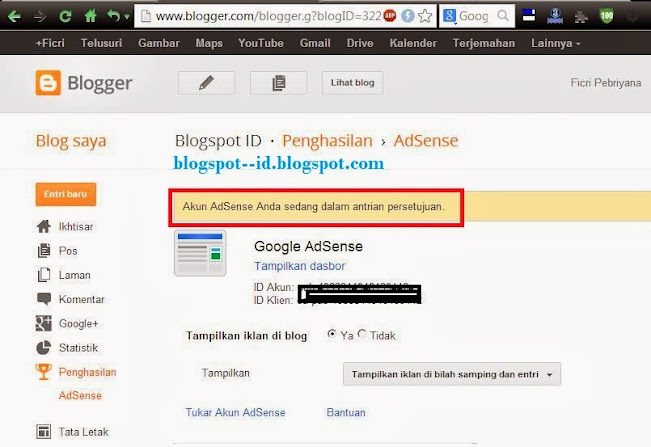
Task: Click the Laman pages icon
Action: point(44,275)
